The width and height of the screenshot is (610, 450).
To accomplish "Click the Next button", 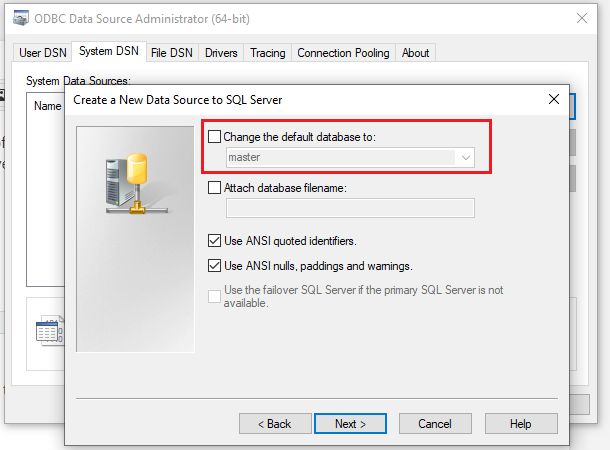I will (350, 424).
